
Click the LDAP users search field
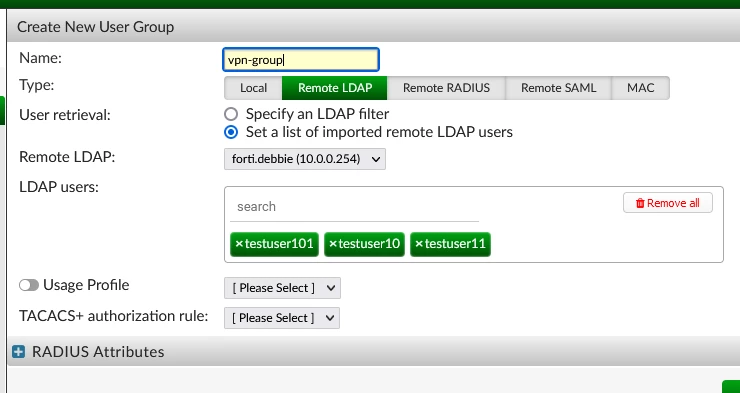point(354,207)
